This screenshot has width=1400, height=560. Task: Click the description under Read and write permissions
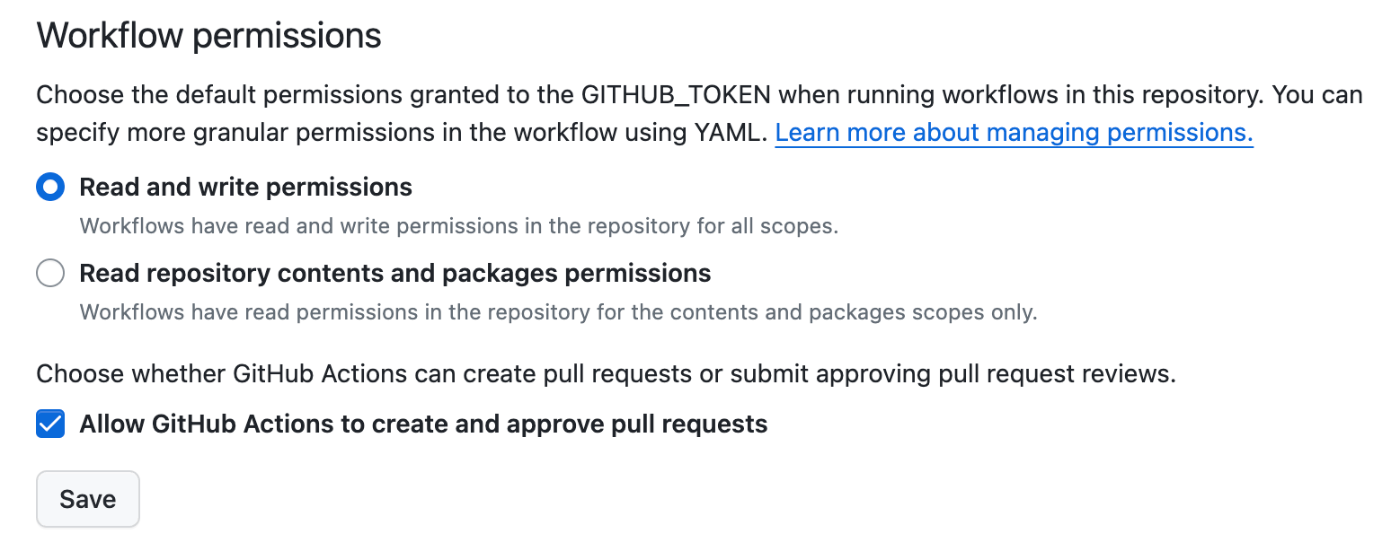pos(459,226)
